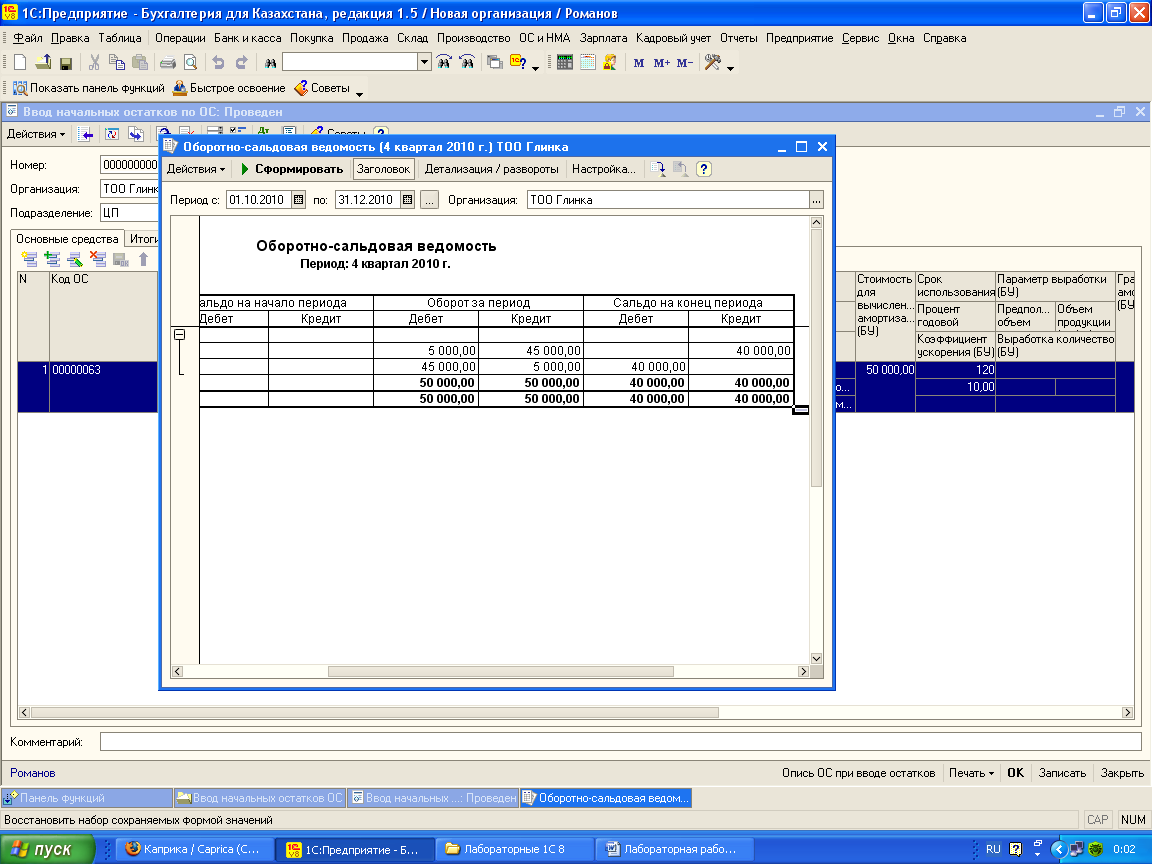Open the 1C help icon

pyautogui.click(x=518, y=62)
